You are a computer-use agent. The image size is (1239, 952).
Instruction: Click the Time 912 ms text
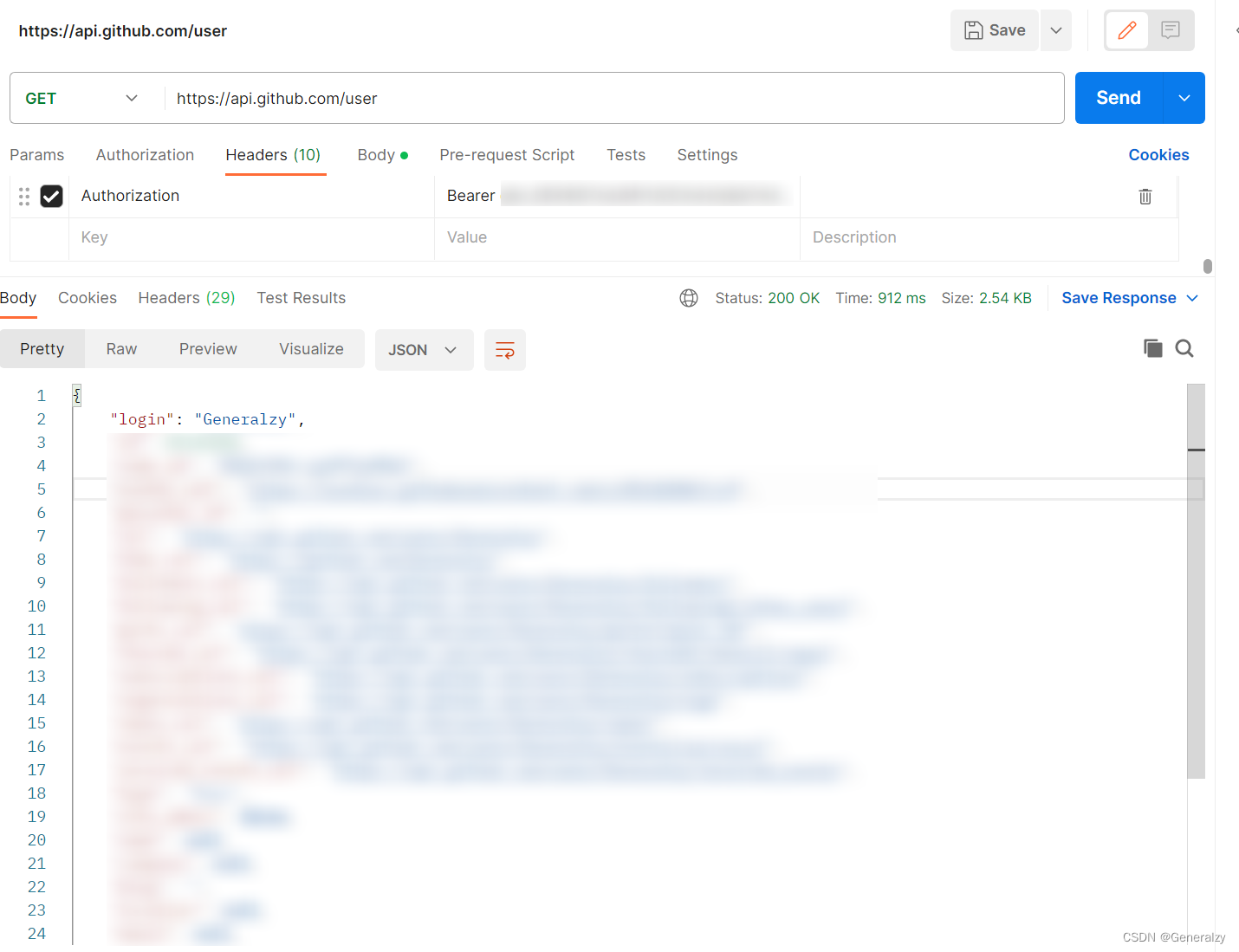point(880,298)
